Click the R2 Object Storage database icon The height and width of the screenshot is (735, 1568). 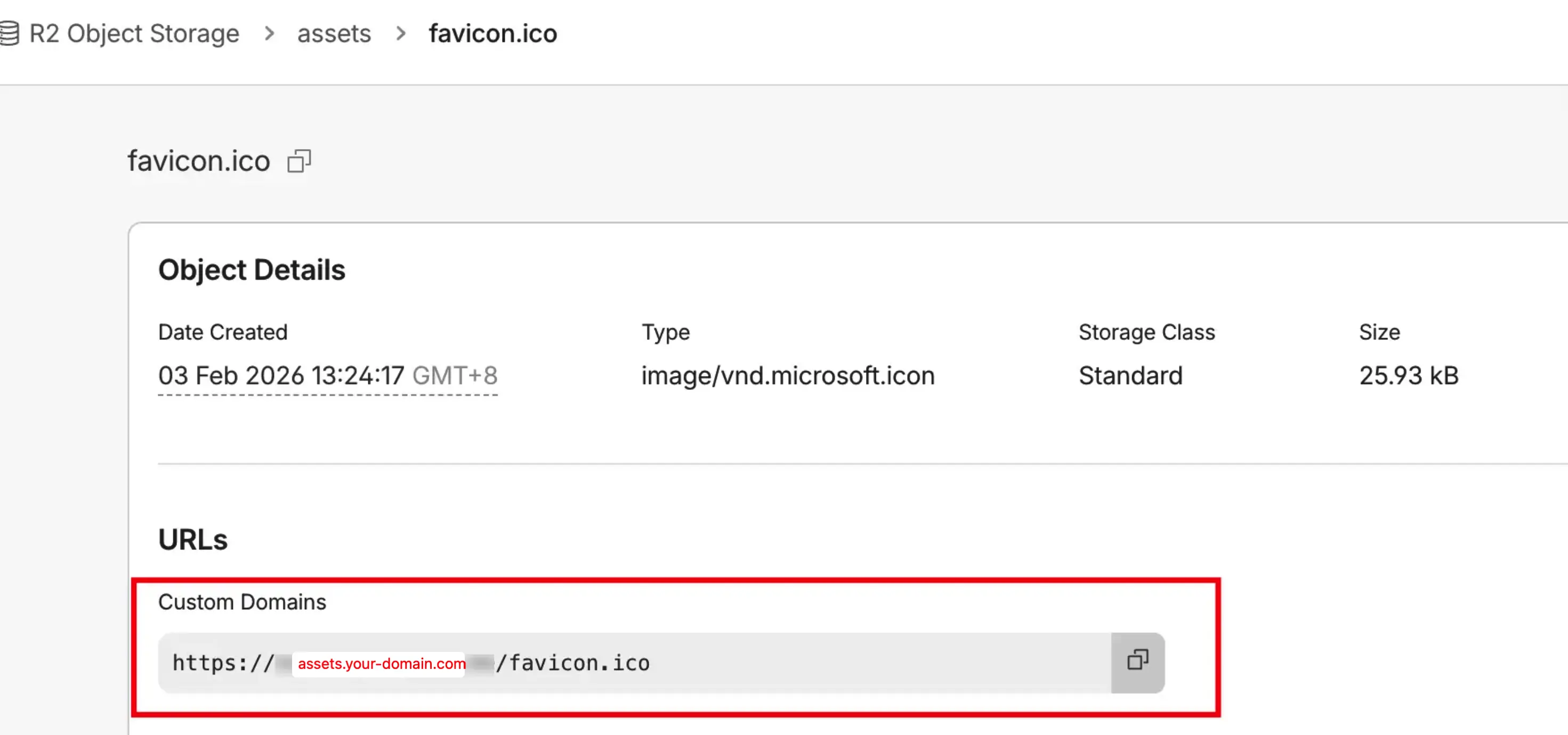tap(9, 34)
